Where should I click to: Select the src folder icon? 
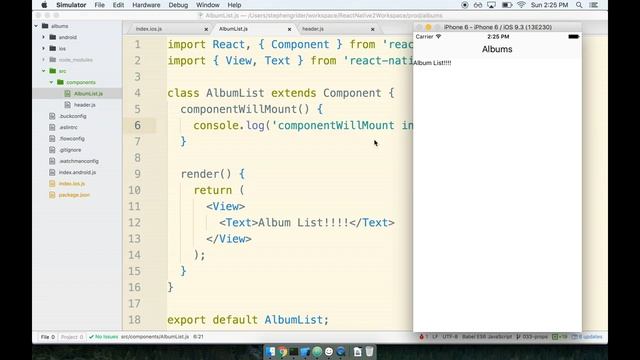pyautogui.click(x=53, y=71)
